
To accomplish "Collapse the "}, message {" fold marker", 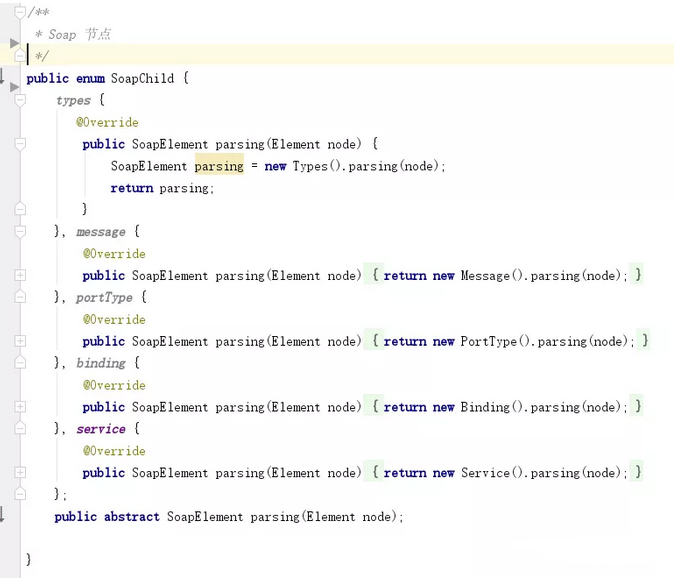I will click(x=20, y=231).
